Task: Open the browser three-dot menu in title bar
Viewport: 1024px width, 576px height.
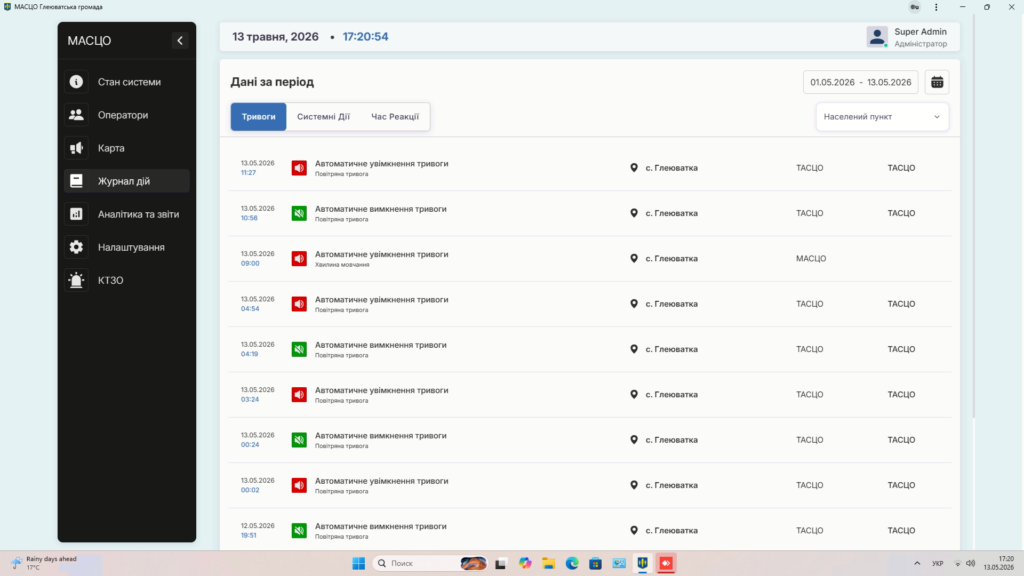Action: (936, 7)
